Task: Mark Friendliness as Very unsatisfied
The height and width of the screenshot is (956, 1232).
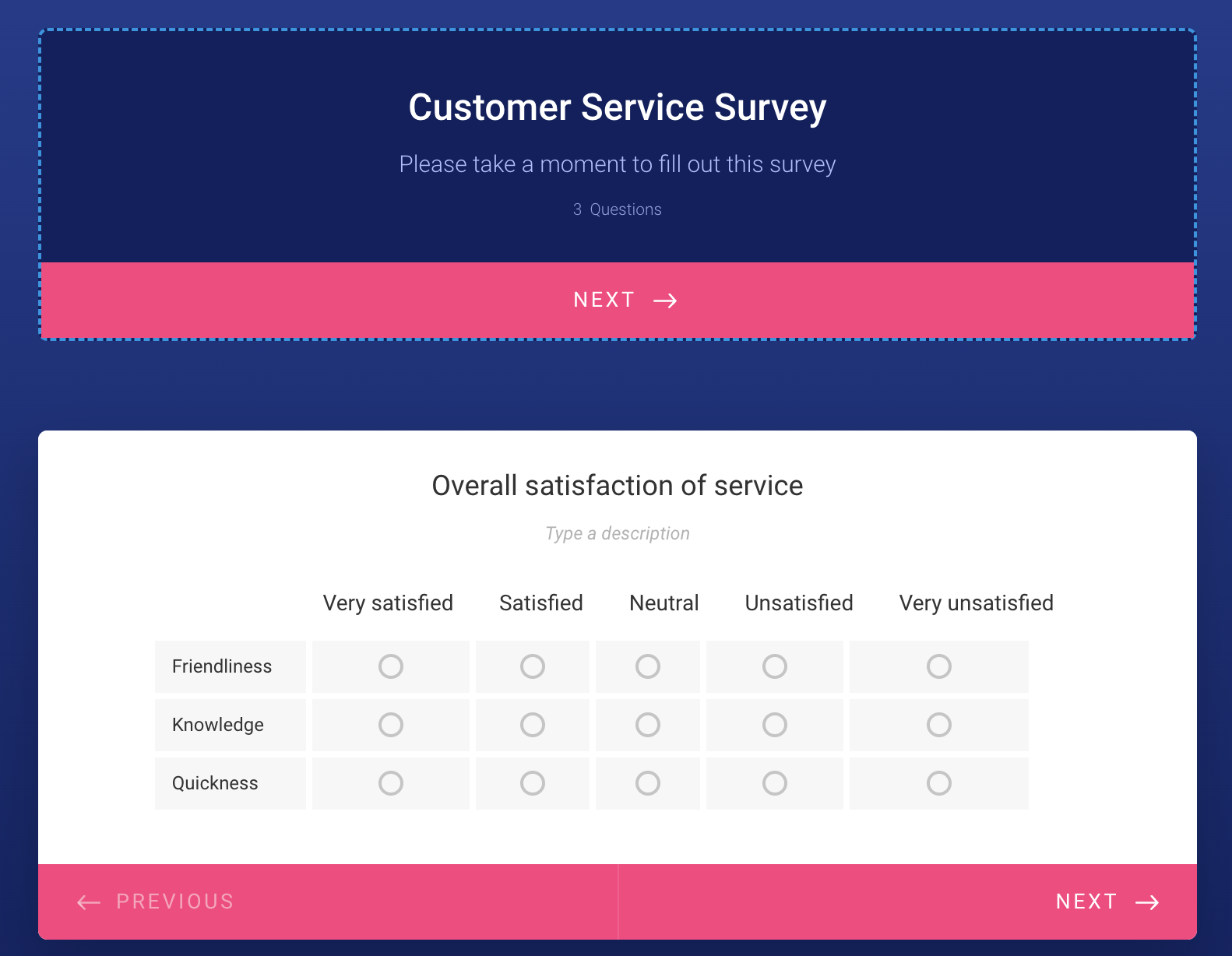Action: point(939,666)
